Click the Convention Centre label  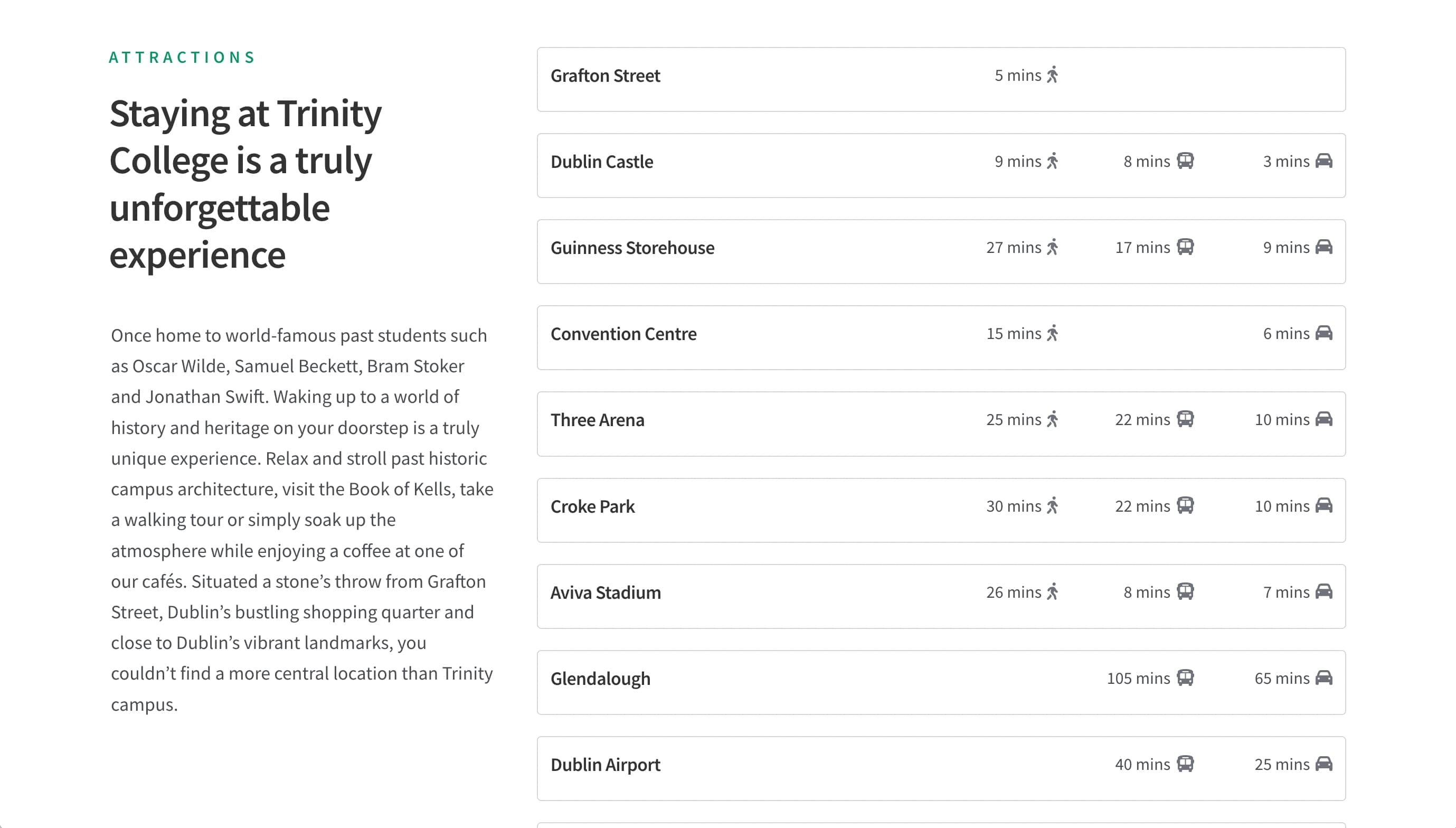pos(623,334)
